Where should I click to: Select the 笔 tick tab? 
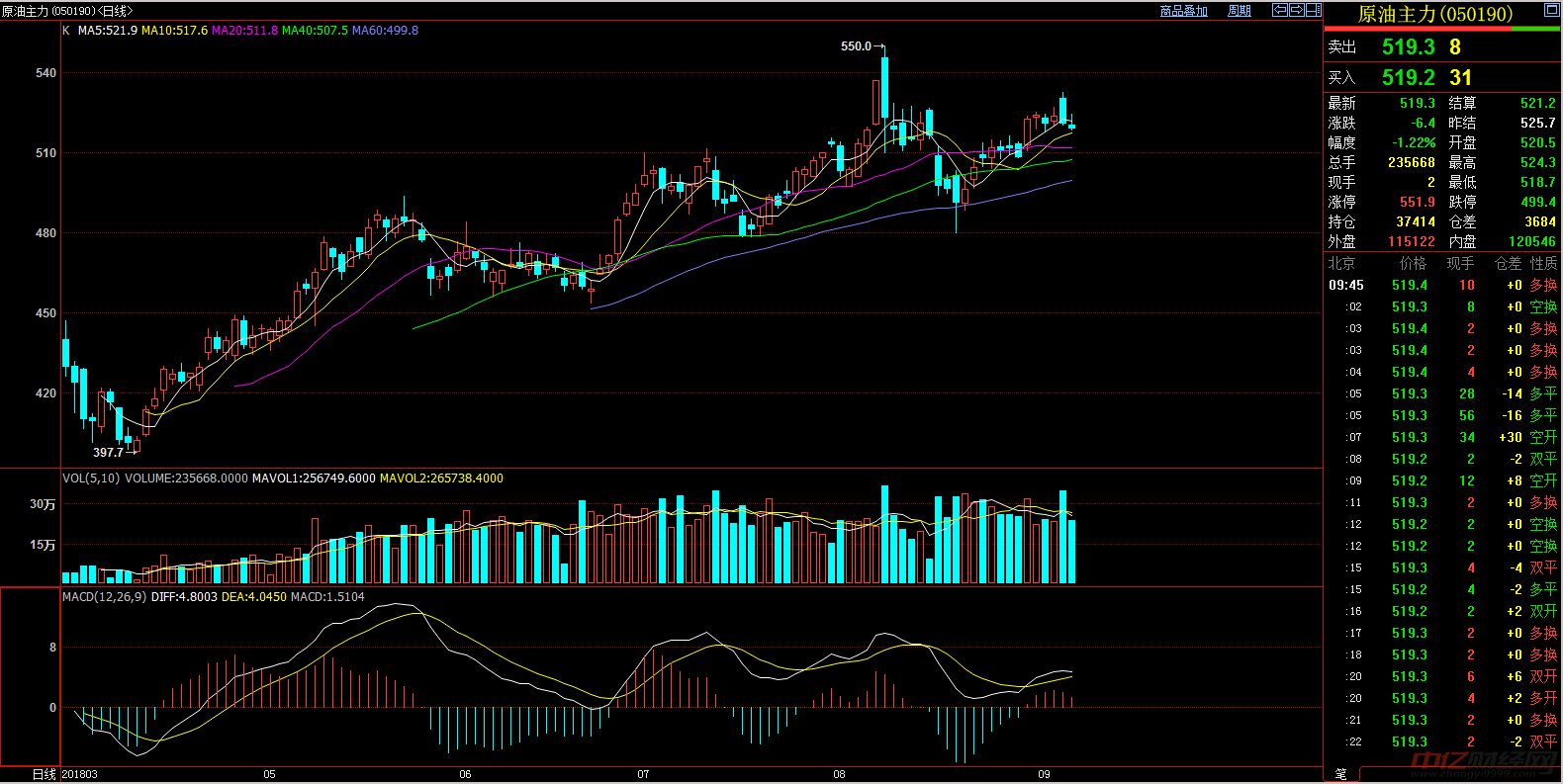(1341, 774)
